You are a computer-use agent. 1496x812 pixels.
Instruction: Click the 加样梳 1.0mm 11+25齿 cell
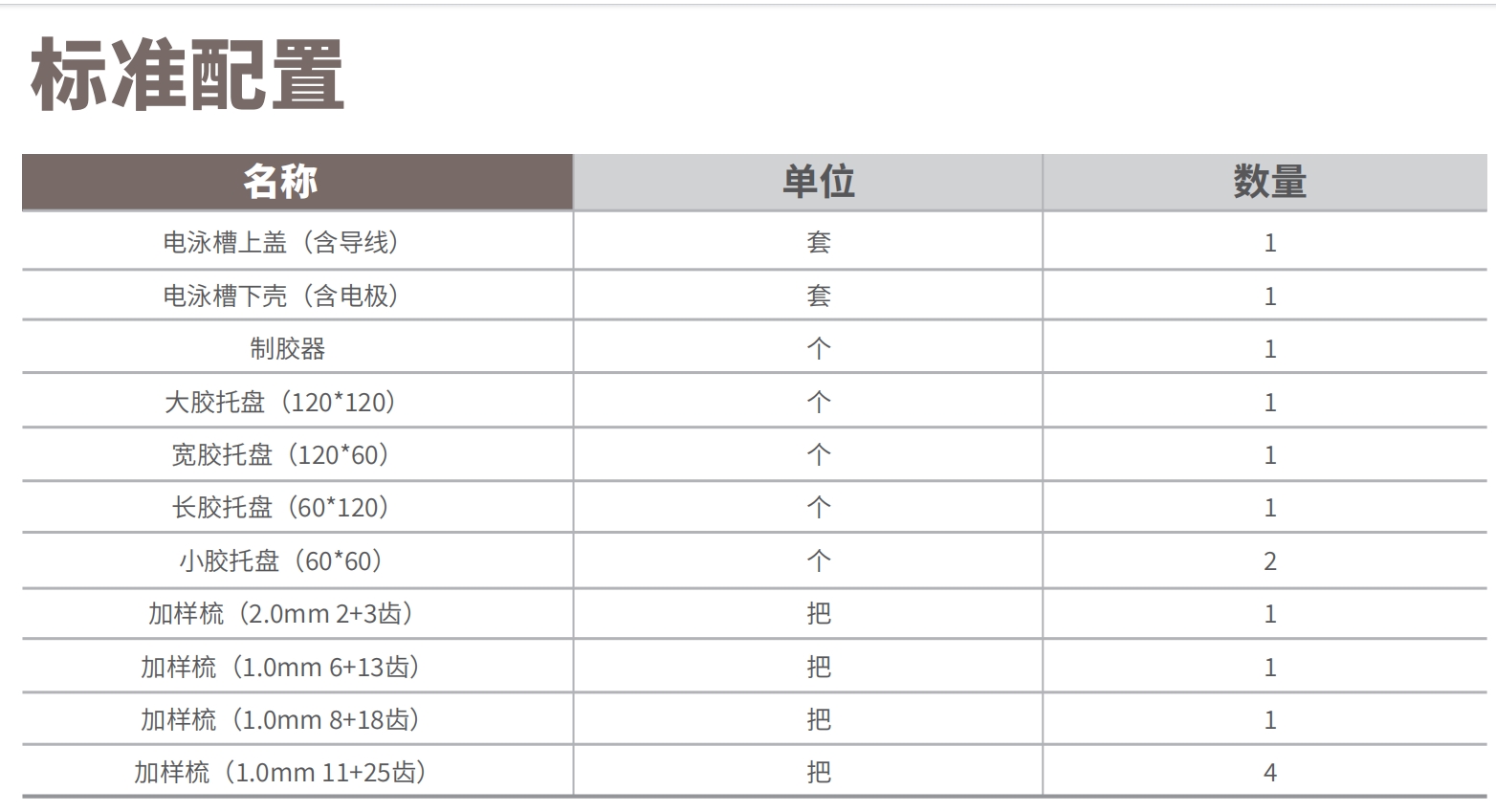click(281, 773)
